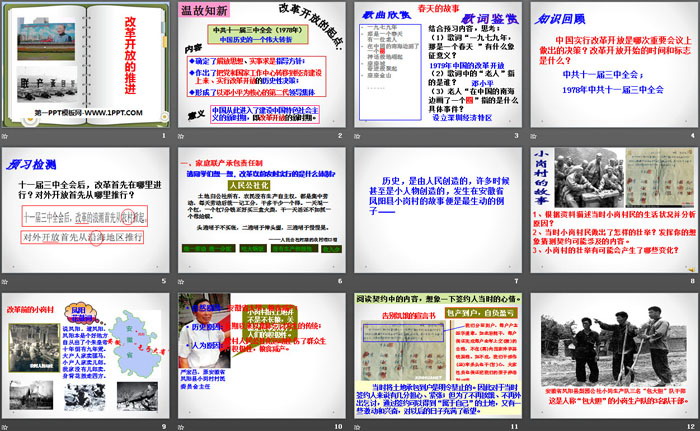Click slide number 4 label
Viewport: 700px width, 431px height.
pyautogui.click(x=692, y=135)
